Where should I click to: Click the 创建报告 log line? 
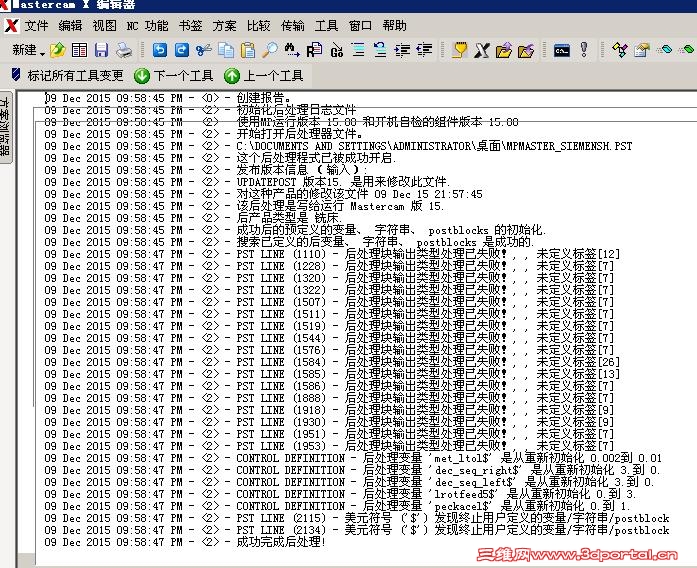pos(168,98)
